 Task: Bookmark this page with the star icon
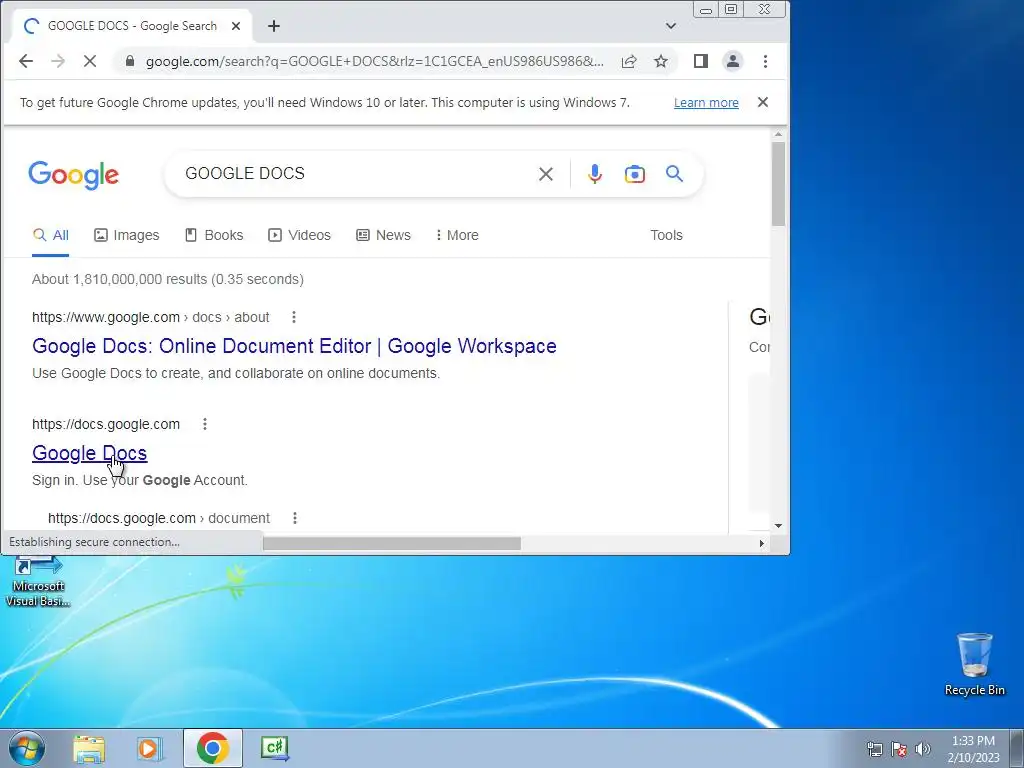(661, 61)
